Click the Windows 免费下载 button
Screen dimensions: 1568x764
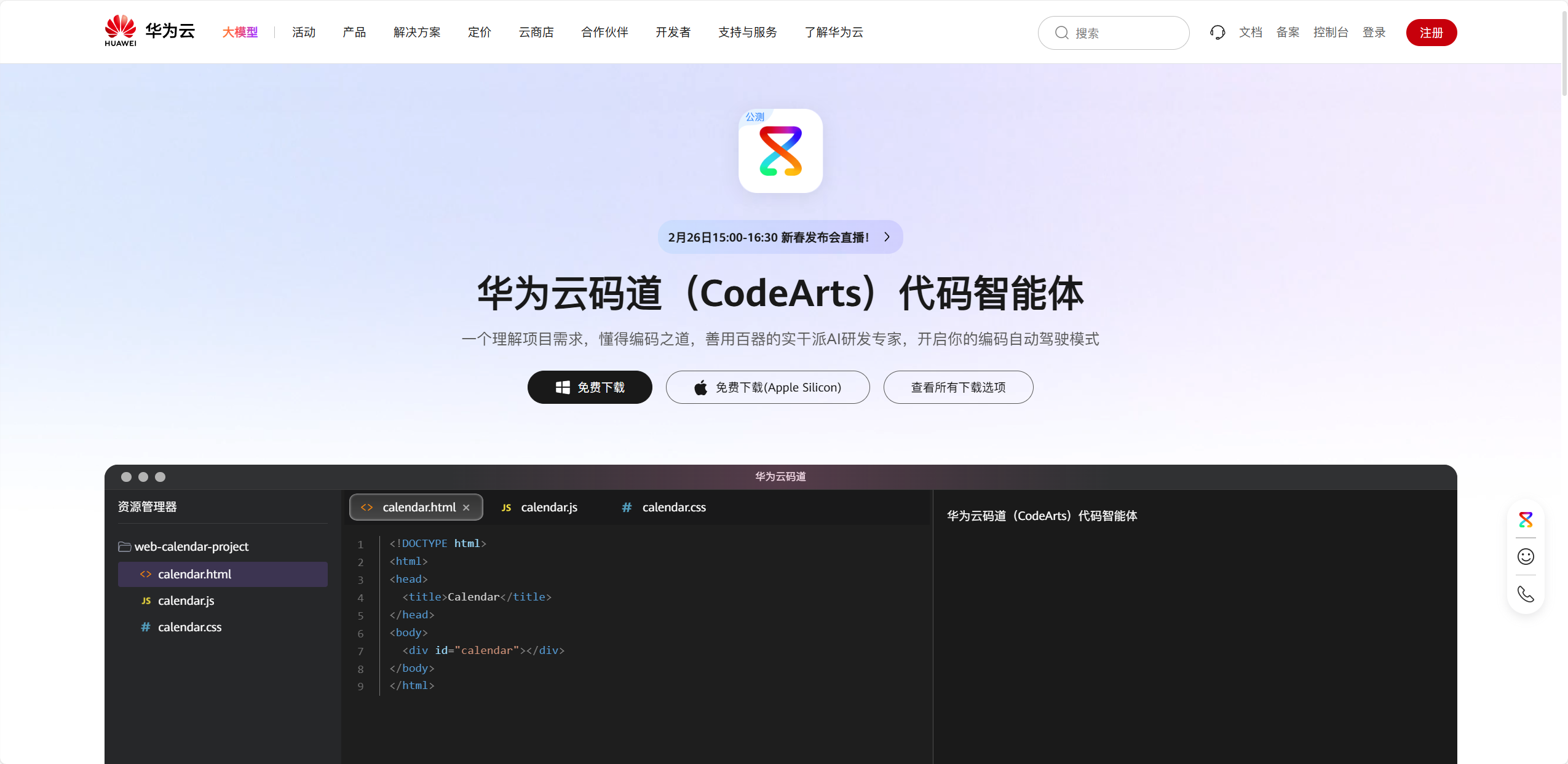[x=590, y=387]
